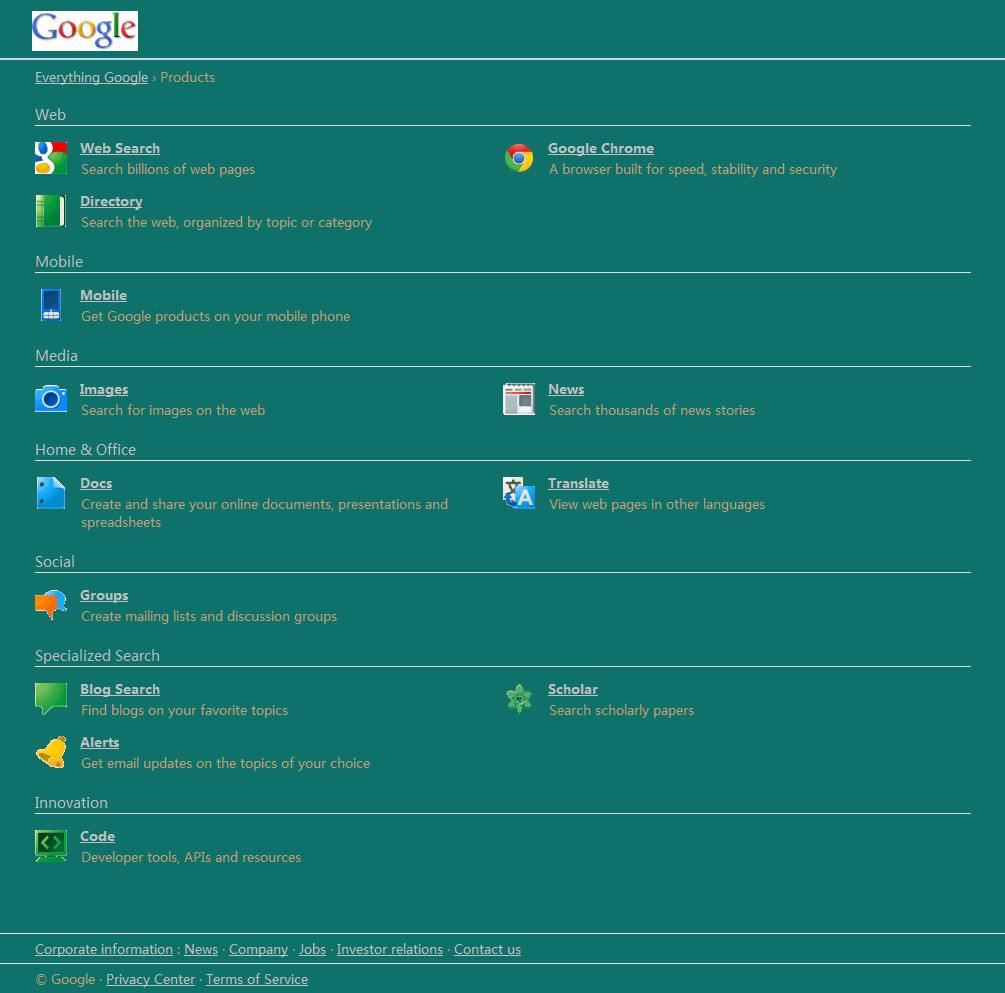Open the Alerts link
This screenshot has height=993, width=1005.
click(99, 742)
